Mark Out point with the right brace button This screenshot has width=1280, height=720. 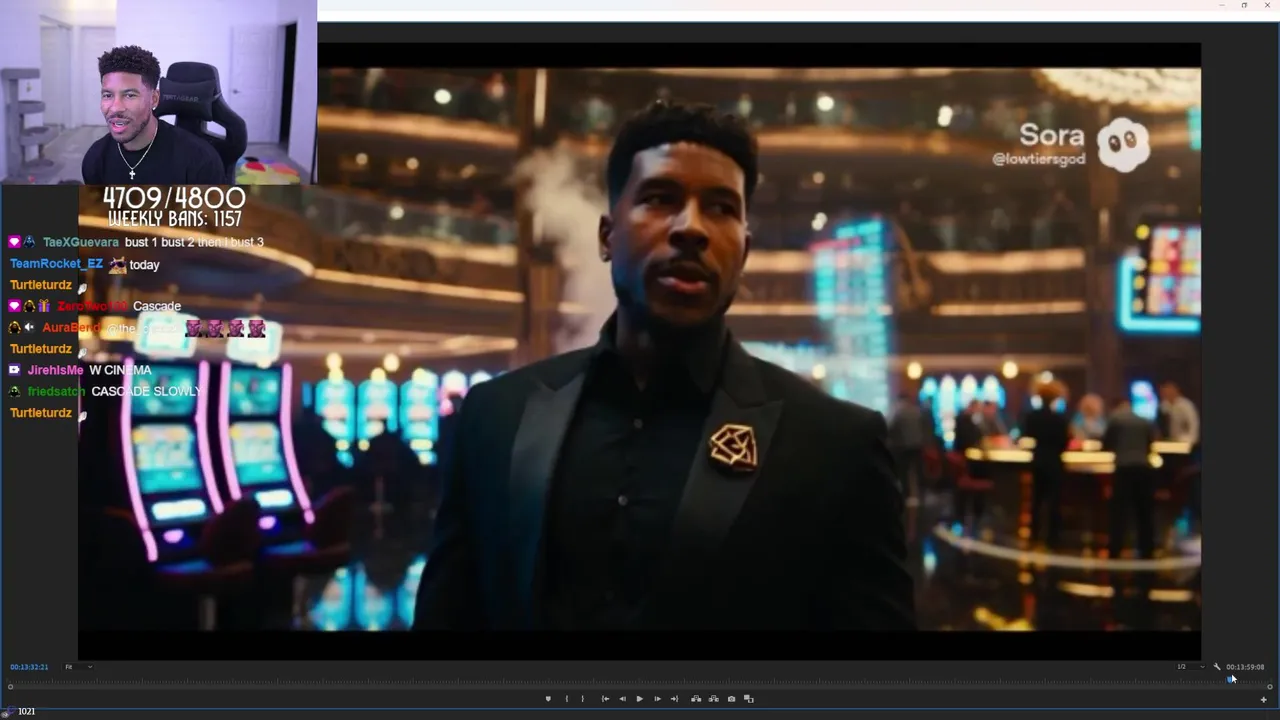(x=583, y=699)
